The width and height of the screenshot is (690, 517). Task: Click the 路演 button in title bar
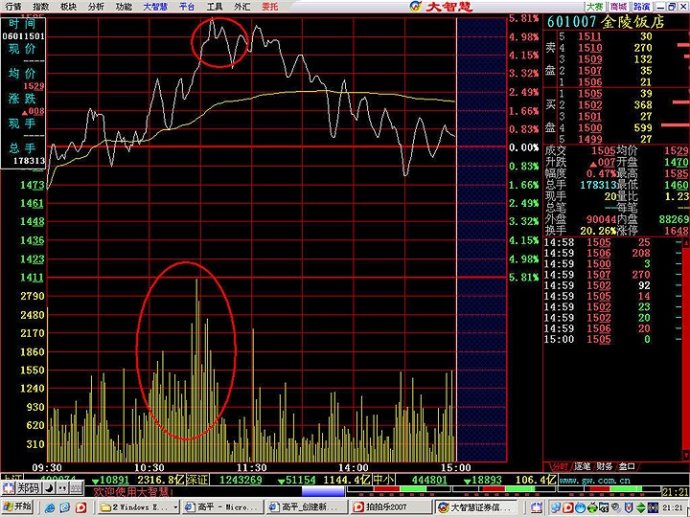pyautogui.click(x=642, y=7)
